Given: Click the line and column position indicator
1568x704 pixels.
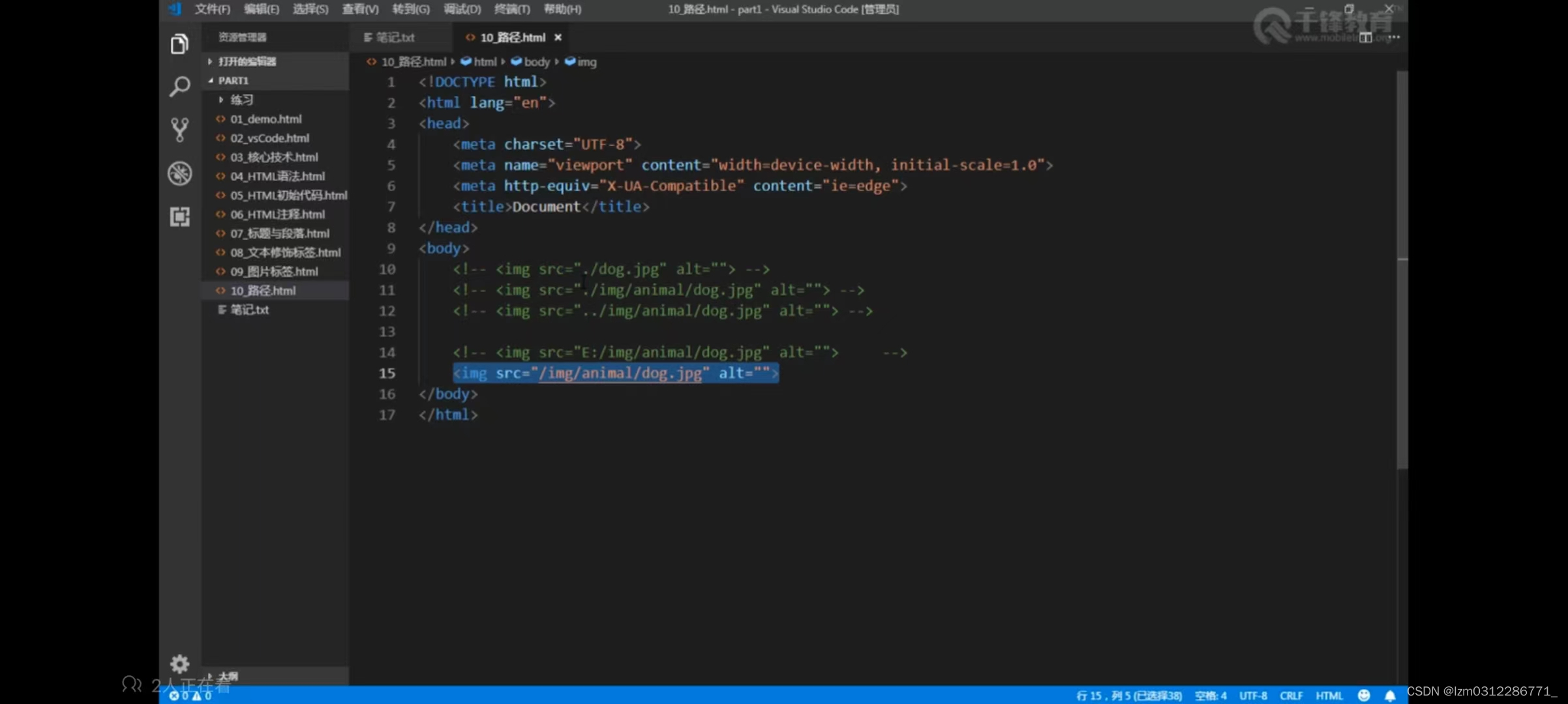Looking at the screenshot, I should [1128, 696].
